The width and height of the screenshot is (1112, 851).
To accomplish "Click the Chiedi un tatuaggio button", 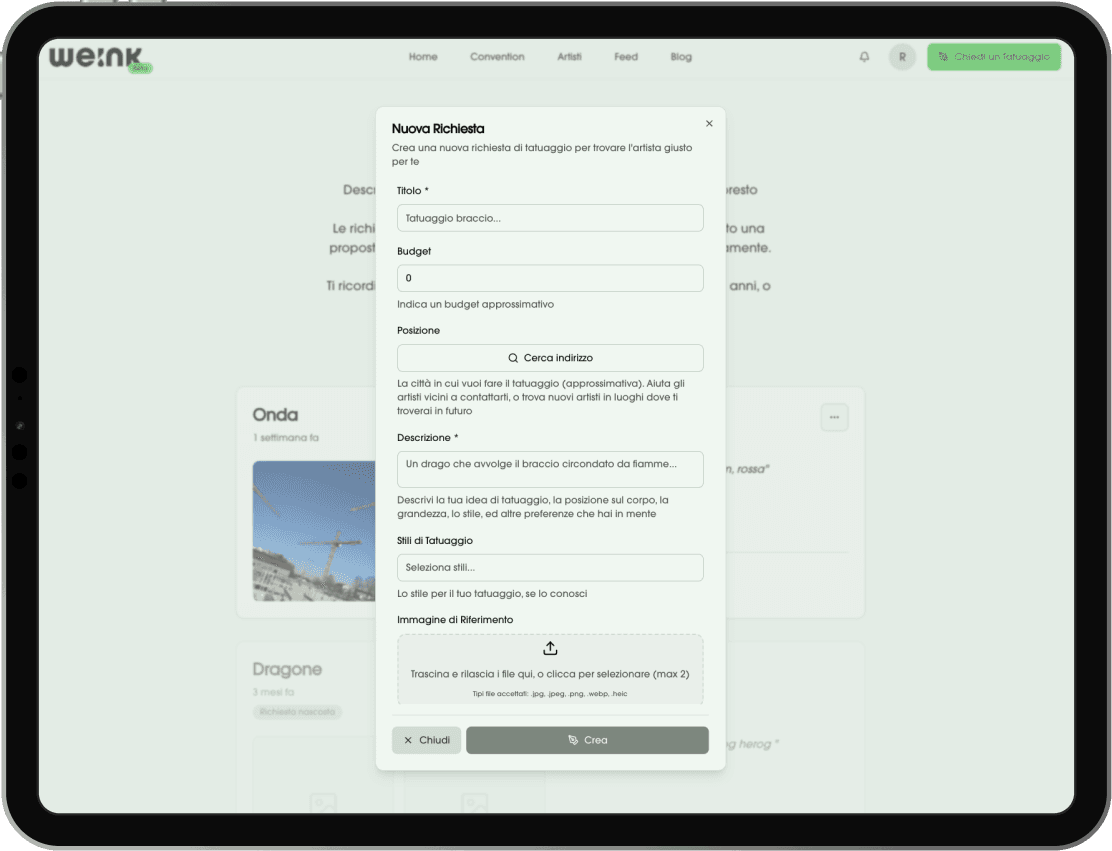I will coord(993,57).
